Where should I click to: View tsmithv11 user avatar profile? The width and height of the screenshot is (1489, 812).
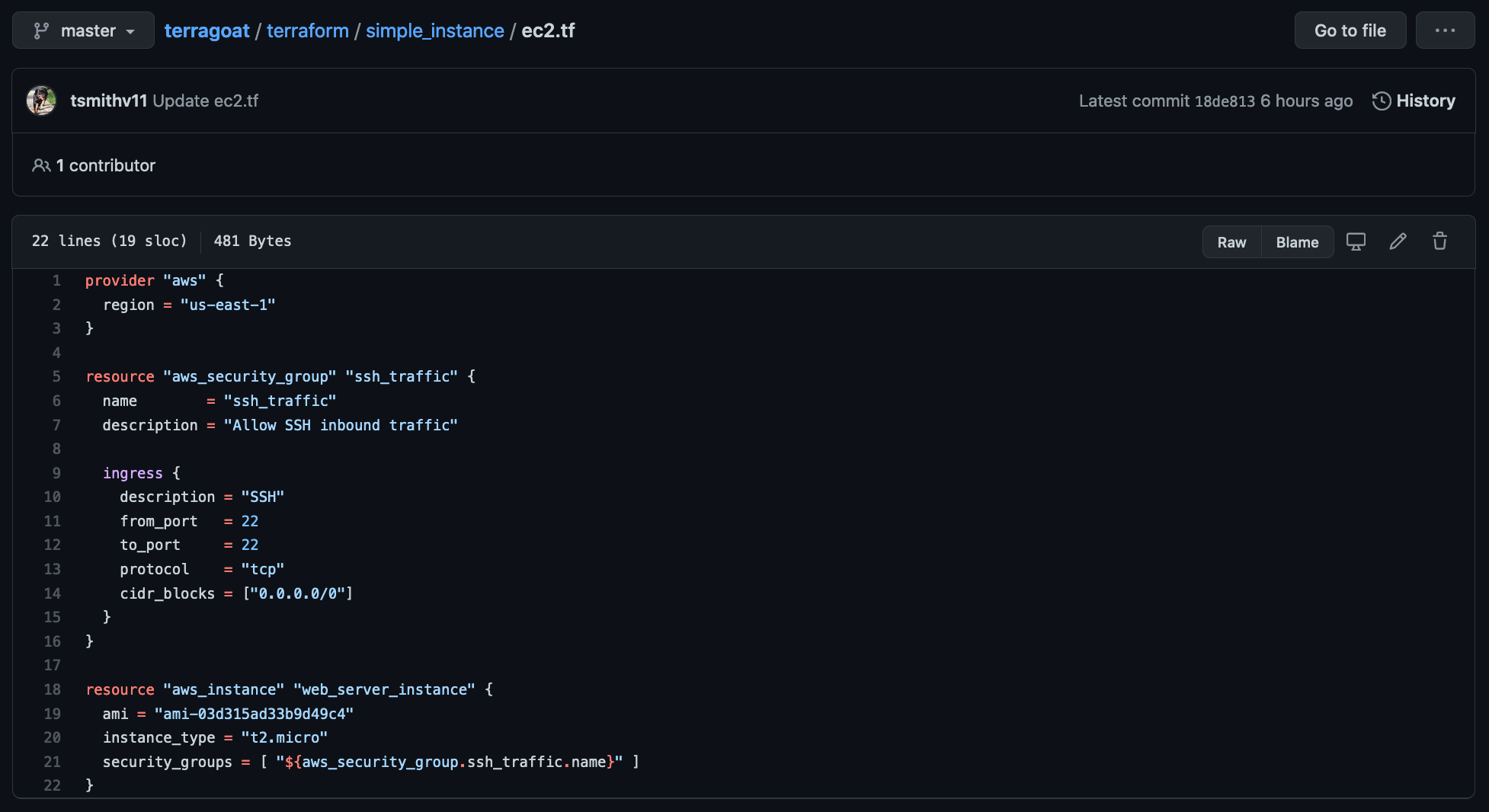click(x=41, y=101)
